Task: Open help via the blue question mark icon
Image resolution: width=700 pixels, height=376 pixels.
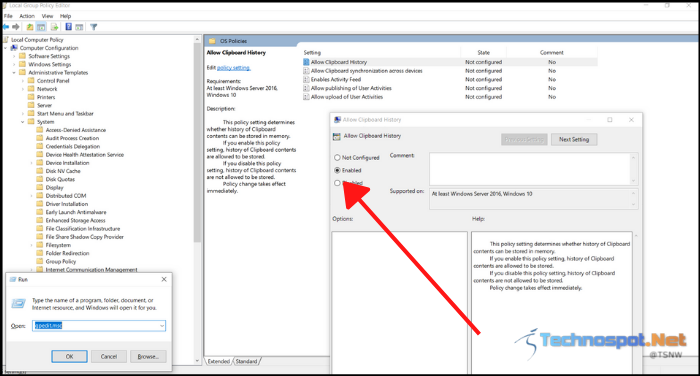Action: click(68, 27)
